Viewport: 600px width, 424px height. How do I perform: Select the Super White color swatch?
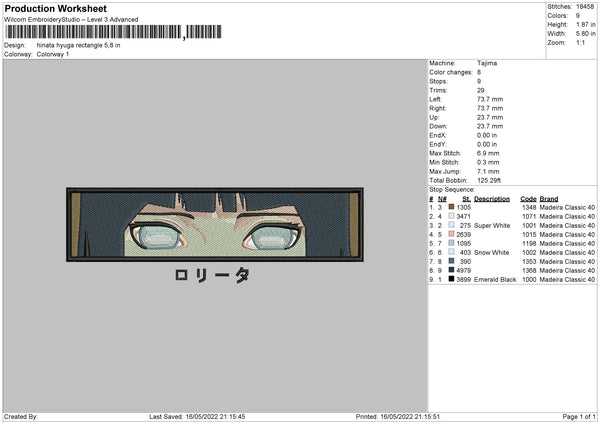coord(451,225)
